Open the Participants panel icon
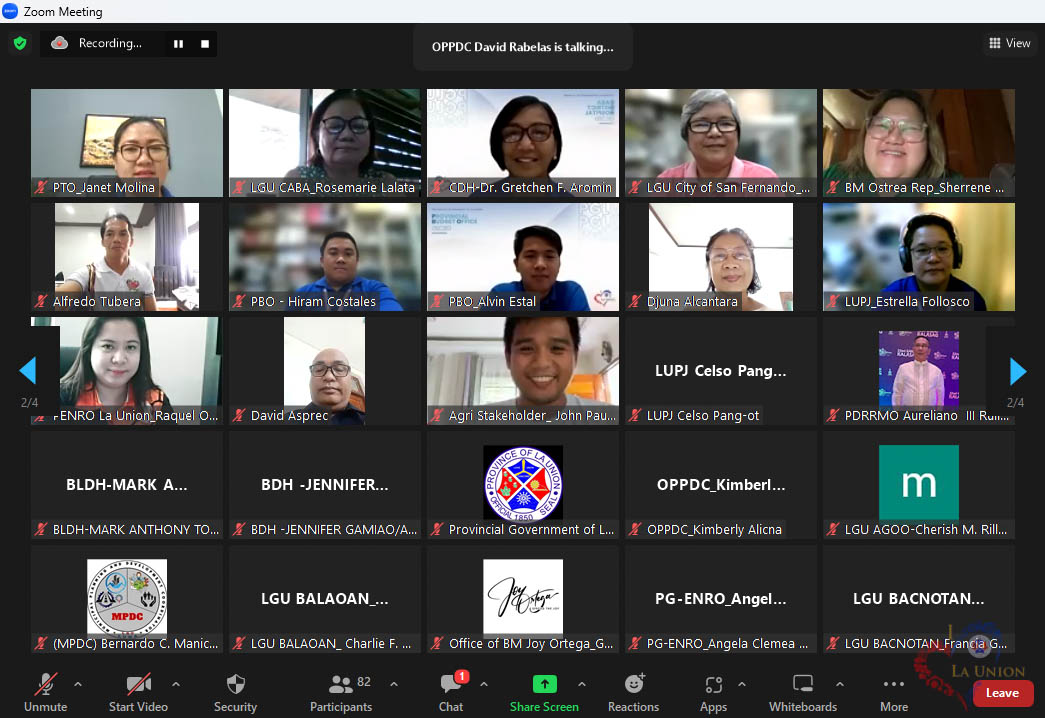The image size is (1045, 718). tap(341, 684)
